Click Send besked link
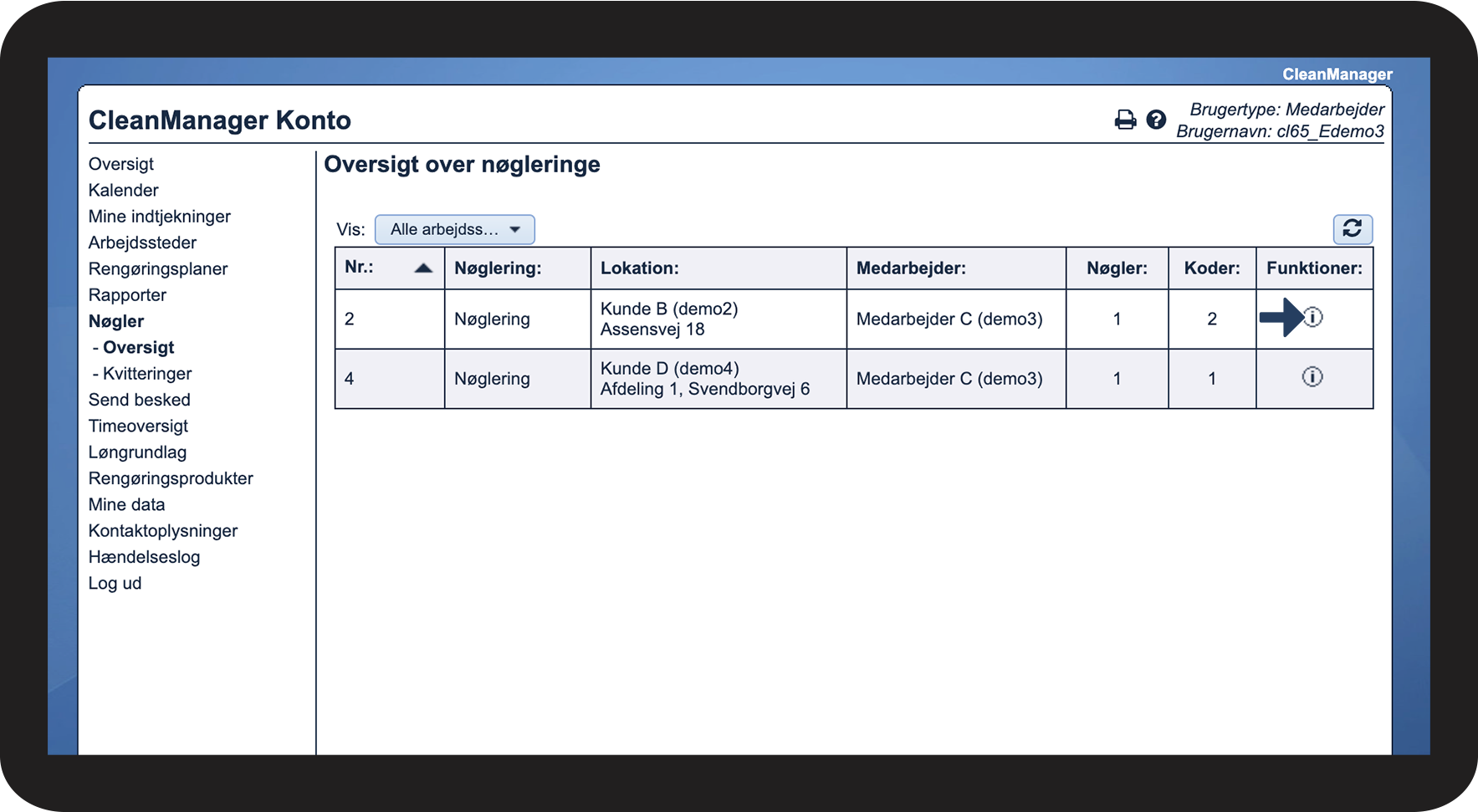The height and width of the screenshot is (812, 1478). coord(139,400)
